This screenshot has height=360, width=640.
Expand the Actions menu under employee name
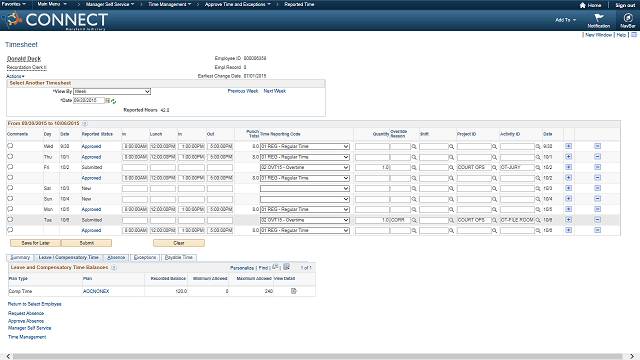[x=15, y=76]
